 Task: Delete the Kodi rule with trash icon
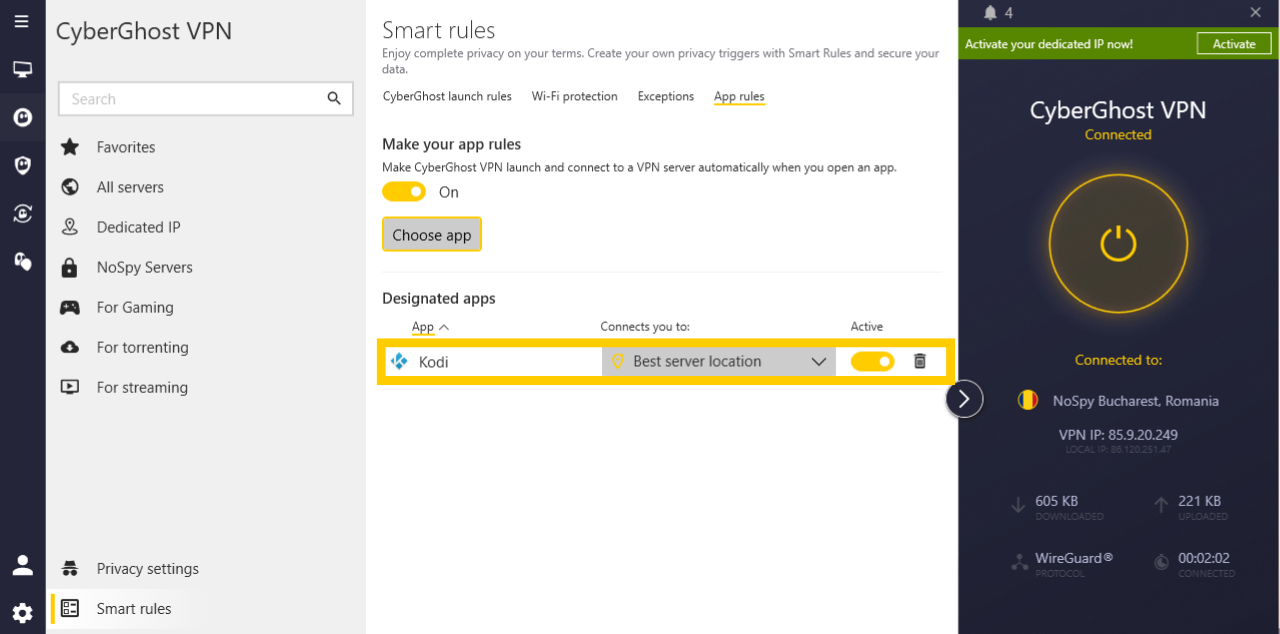(920, 361)
